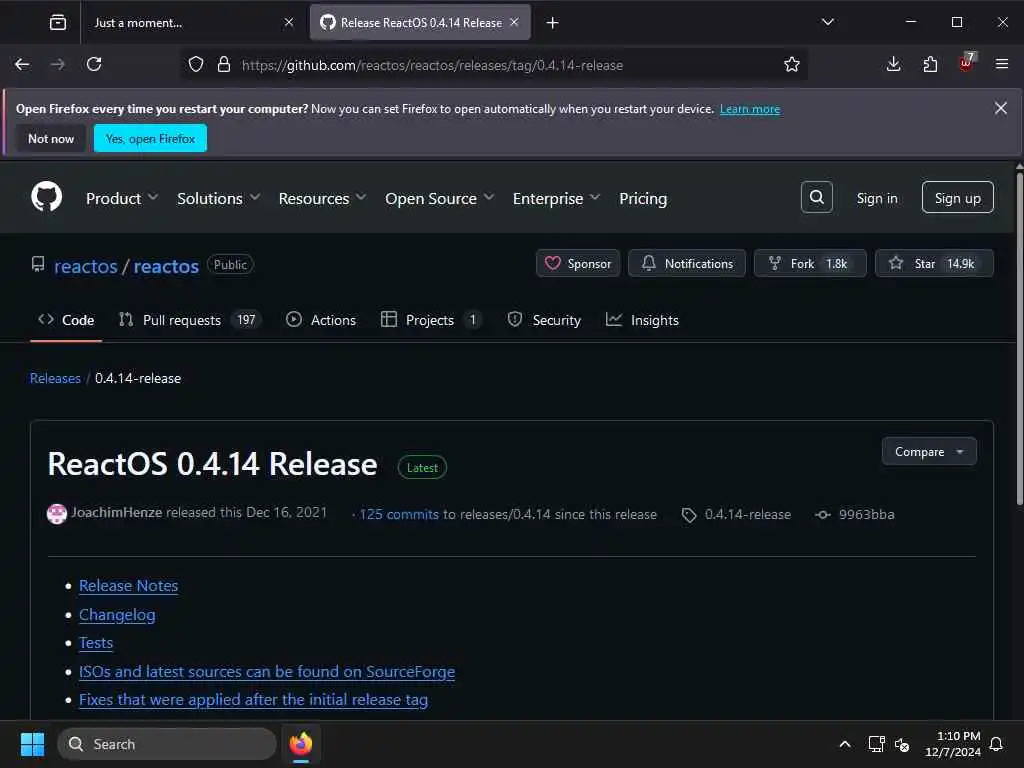Viewport: 1024px width, 768px height.
Task: Open the Projects tab
Action: (x=431, y=320)
